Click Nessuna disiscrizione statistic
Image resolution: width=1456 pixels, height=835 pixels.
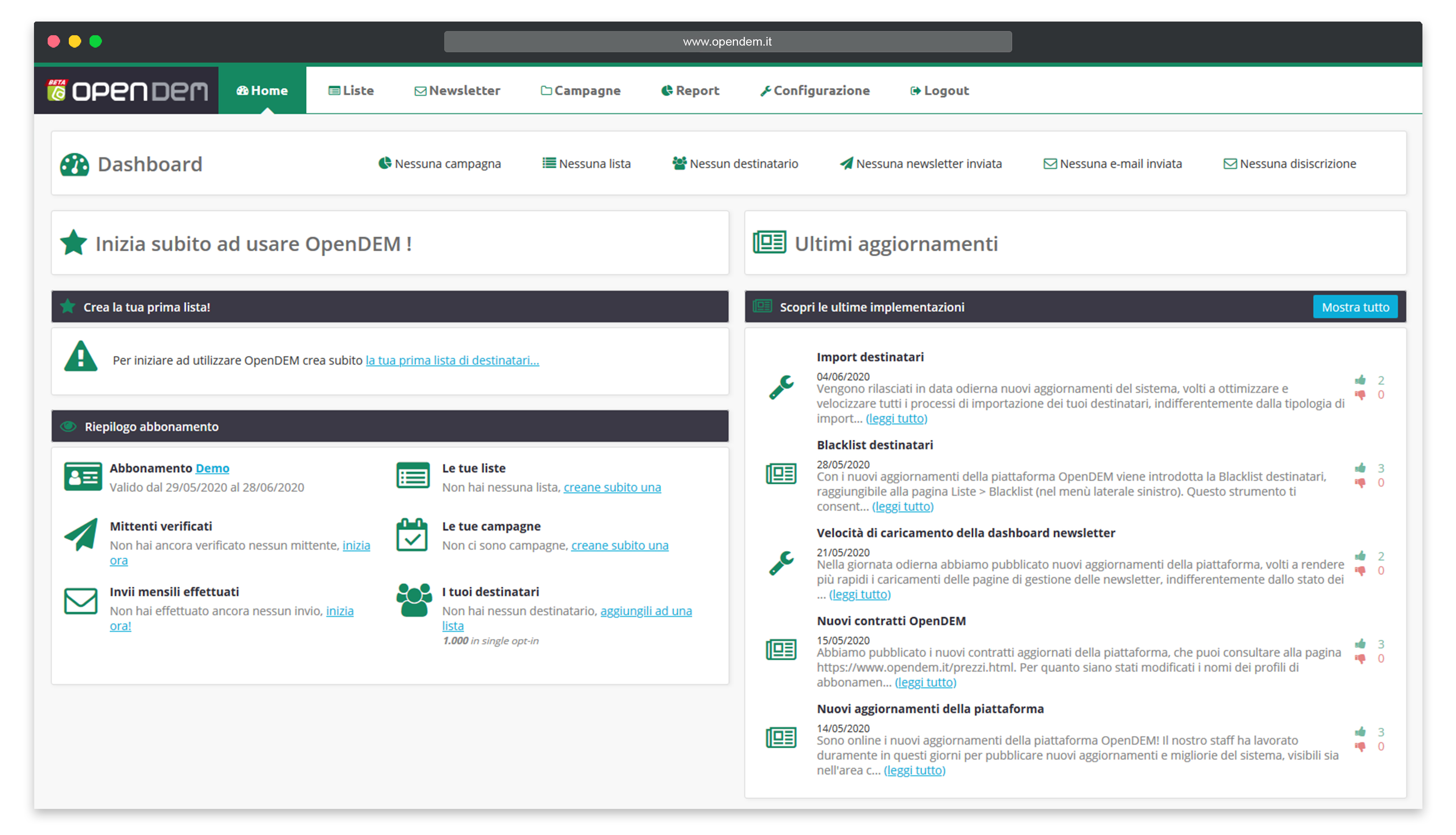(x=1289, y=163)
